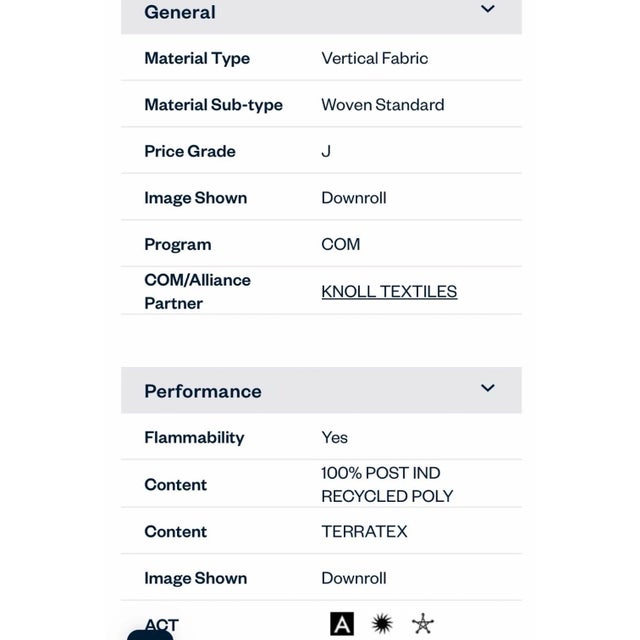Select the 100% POST IND RECYCLED POLY text
The width and height of the screenshot is (640, 640).
pos(387,484)
